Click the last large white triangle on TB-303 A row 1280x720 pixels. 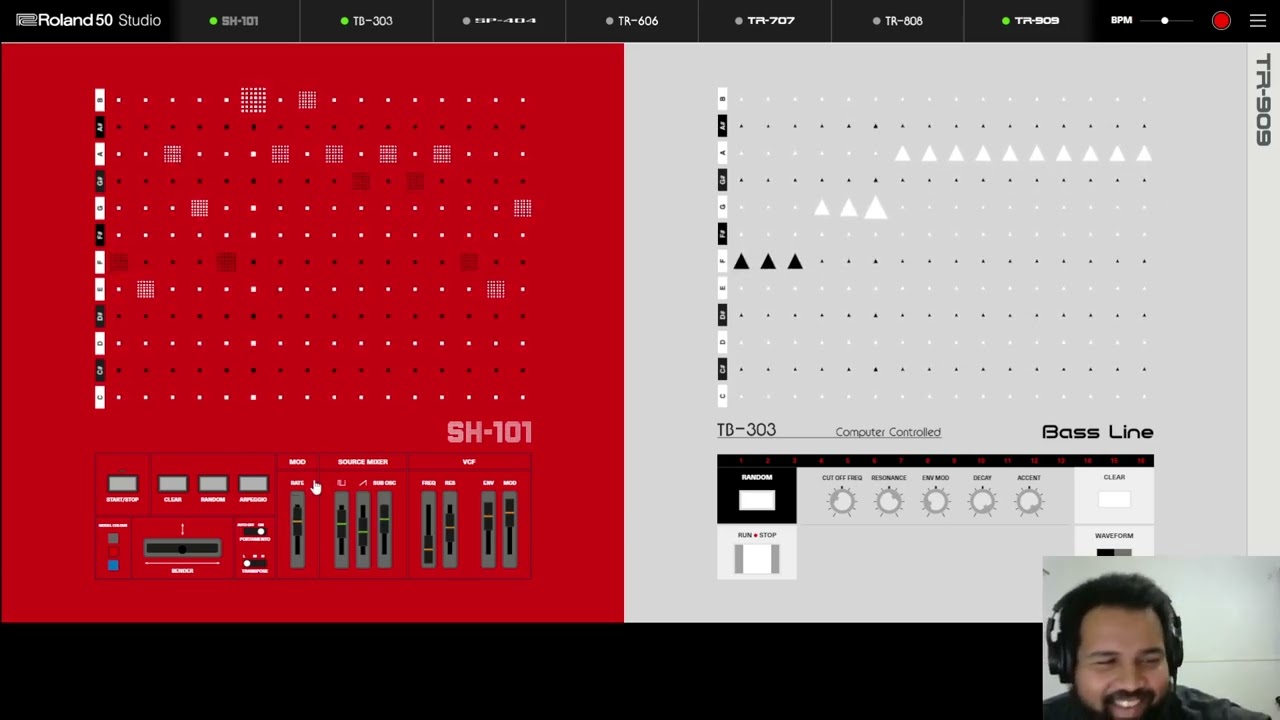coord(1145,154)
